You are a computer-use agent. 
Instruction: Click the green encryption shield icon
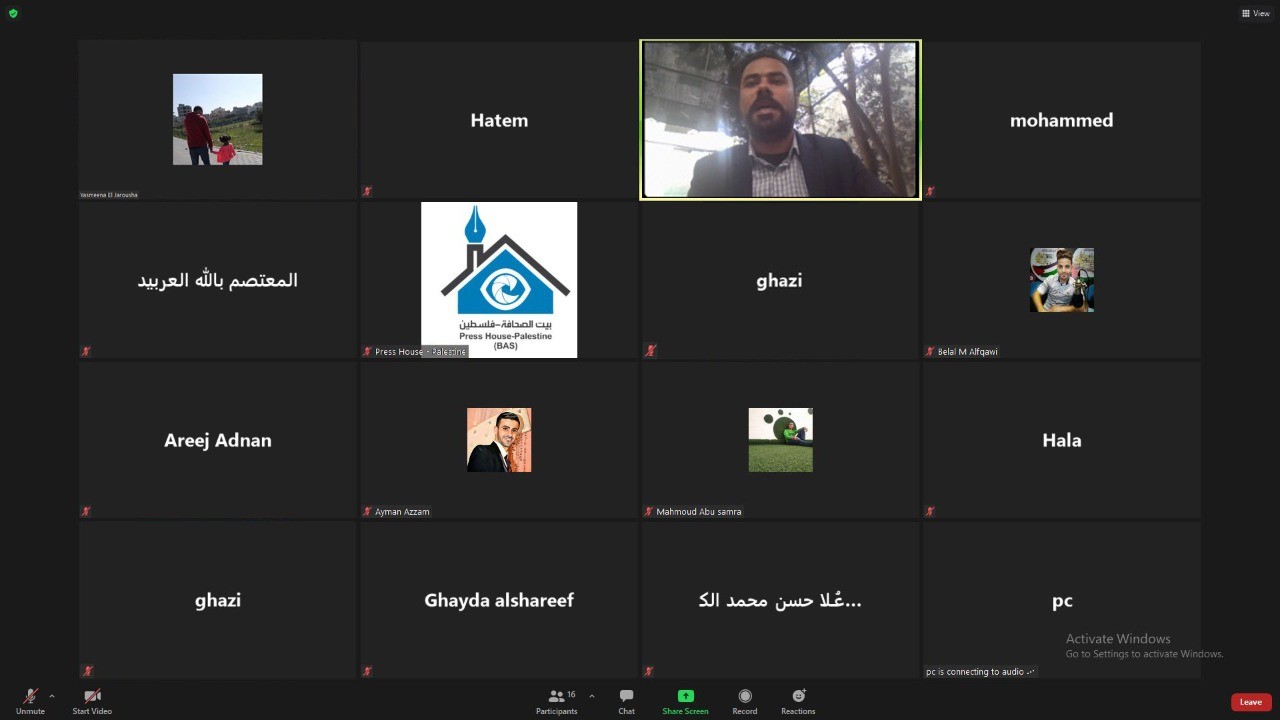[x=13, y=13]
